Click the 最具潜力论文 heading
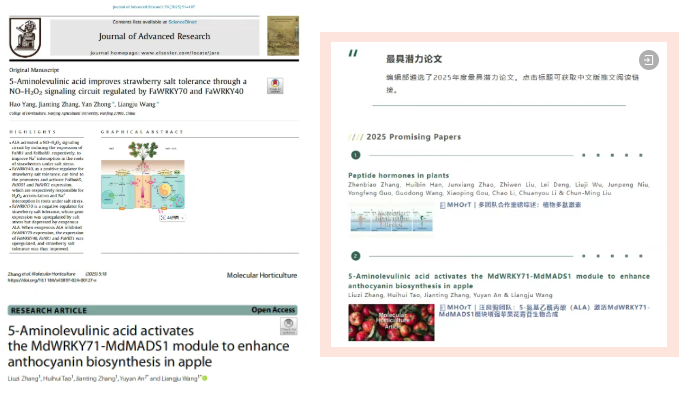The height and width of the screenshot is (394, 683). click(414, 59)
